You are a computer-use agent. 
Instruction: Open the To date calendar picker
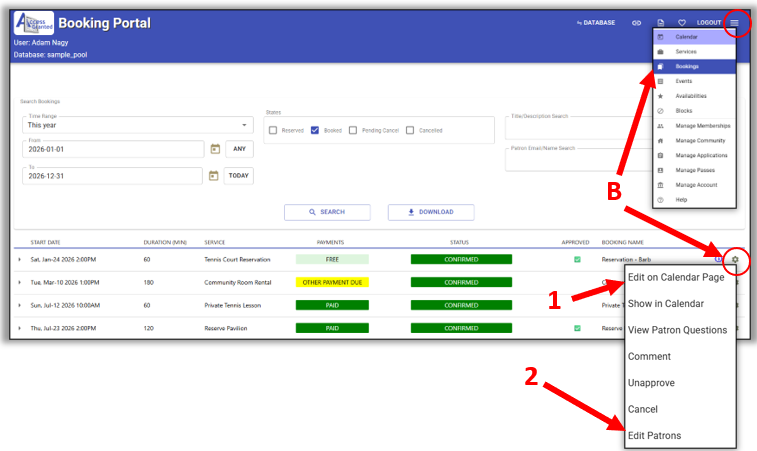coord(214,176)
